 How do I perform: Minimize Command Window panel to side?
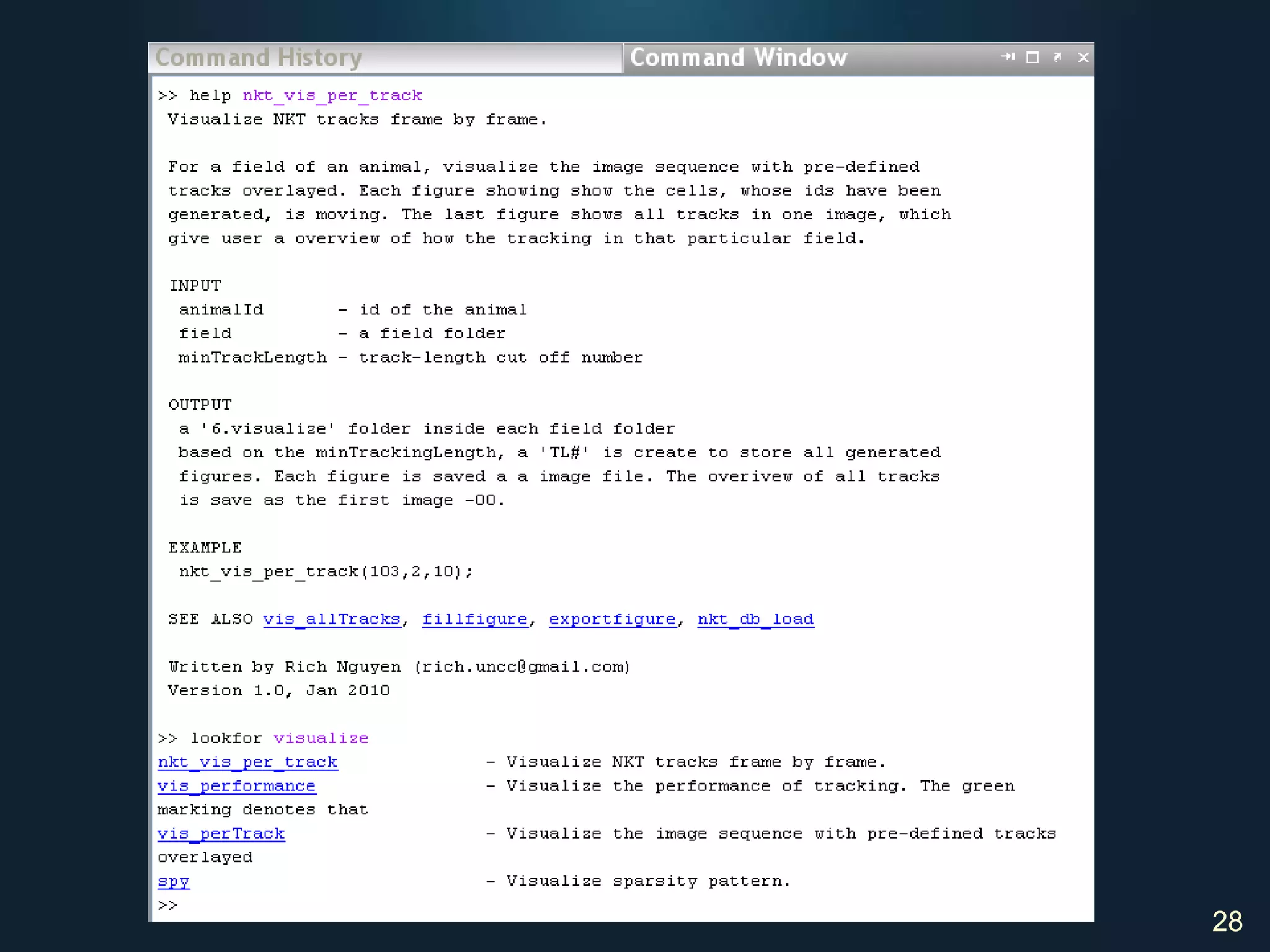pos(1008,57)
